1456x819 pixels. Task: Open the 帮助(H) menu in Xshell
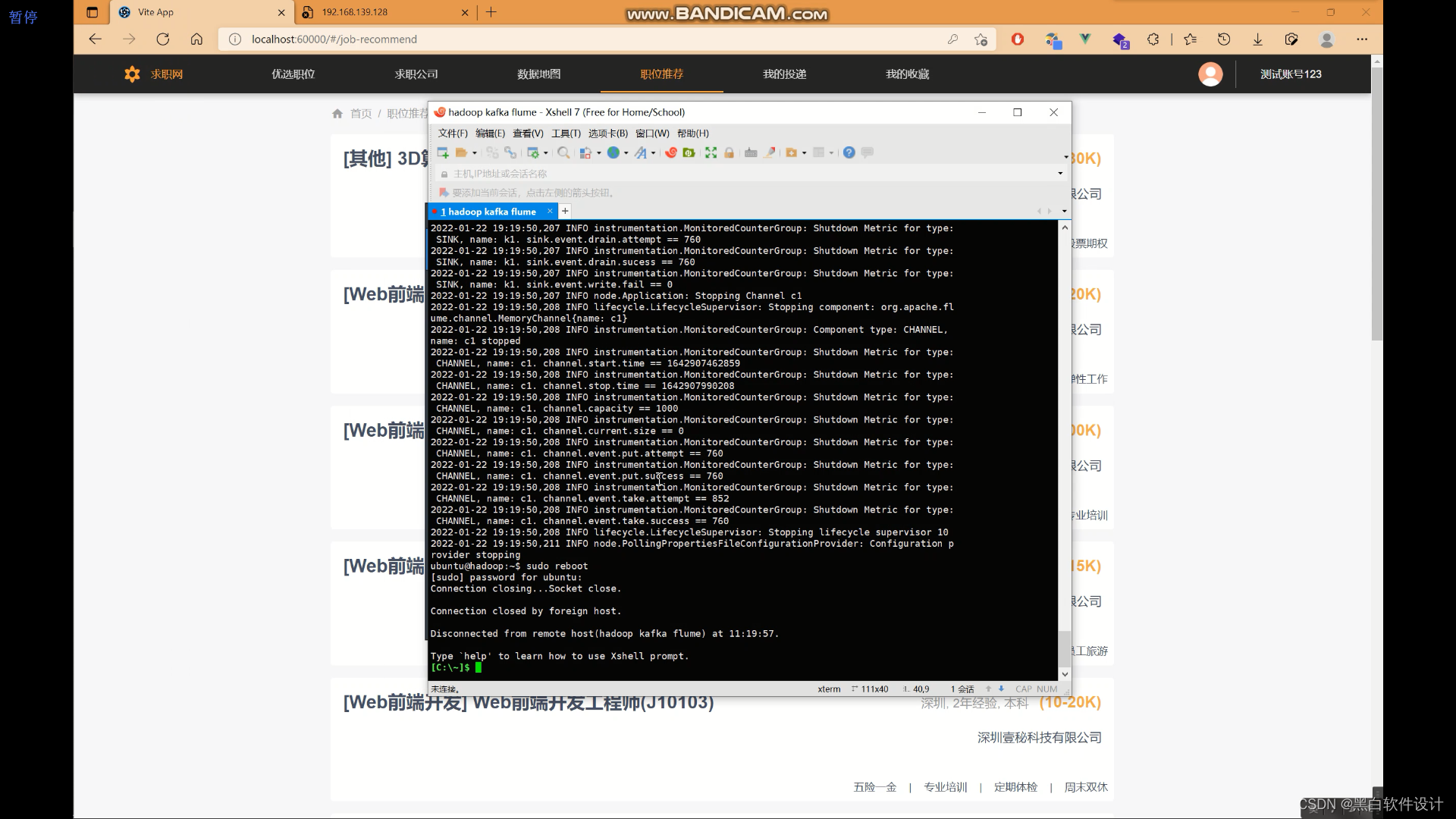click(693, 133)
